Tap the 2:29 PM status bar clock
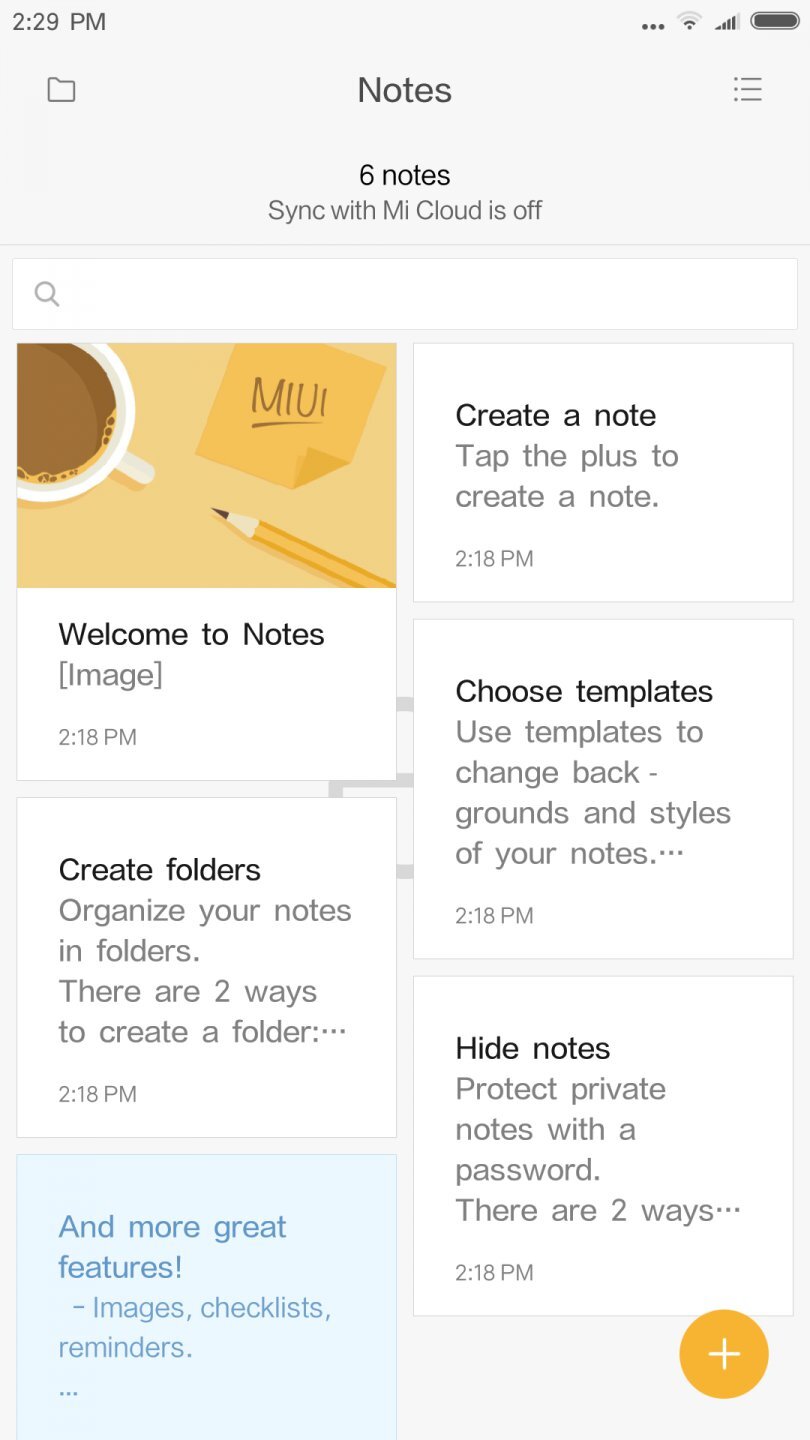Screen dimensions: 810x1440 point(59,22)
